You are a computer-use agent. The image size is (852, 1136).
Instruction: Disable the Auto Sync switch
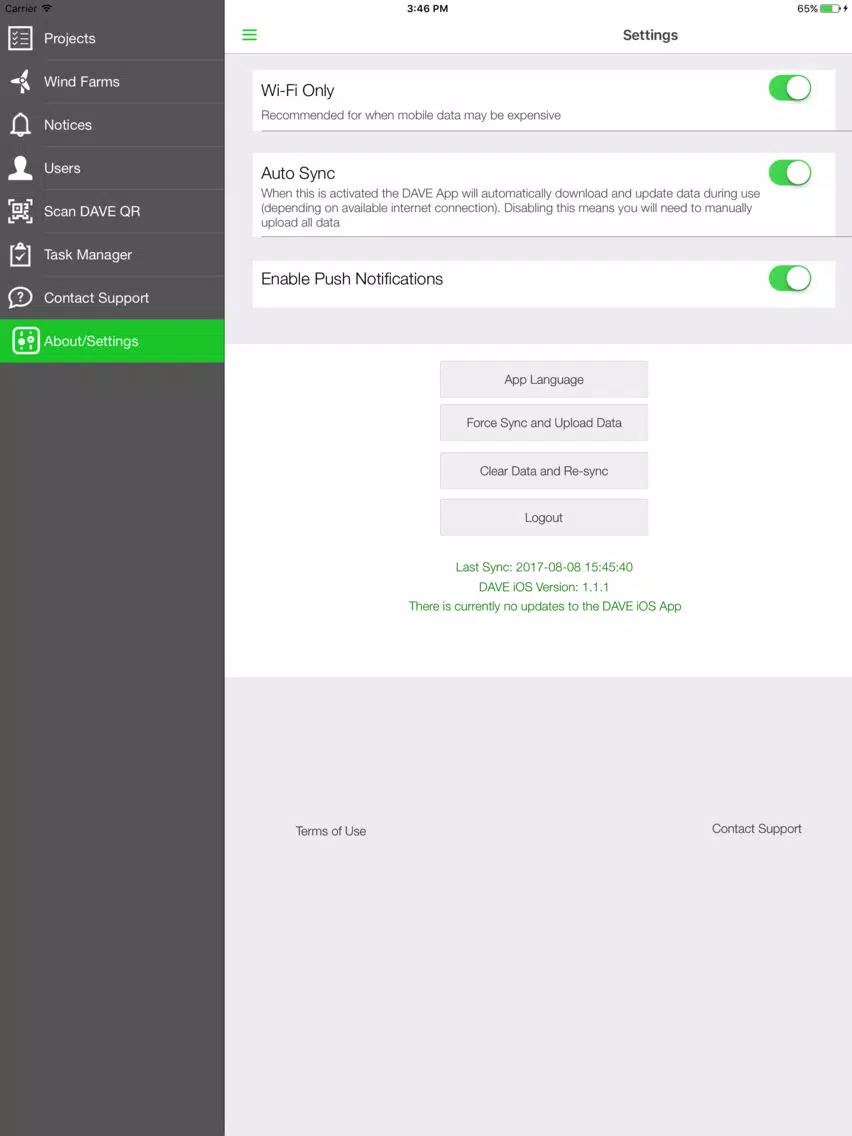pyautogui.click(x=790, y=173)
